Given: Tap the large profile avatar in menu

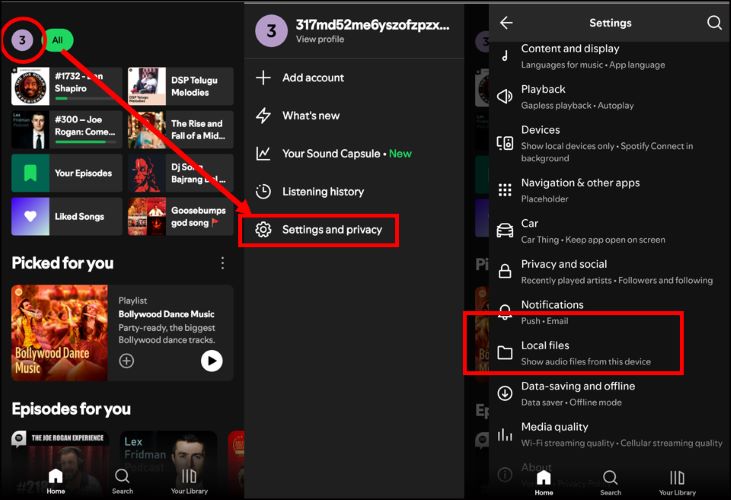Looking at the screenshot, I should (x=271, y=31).
